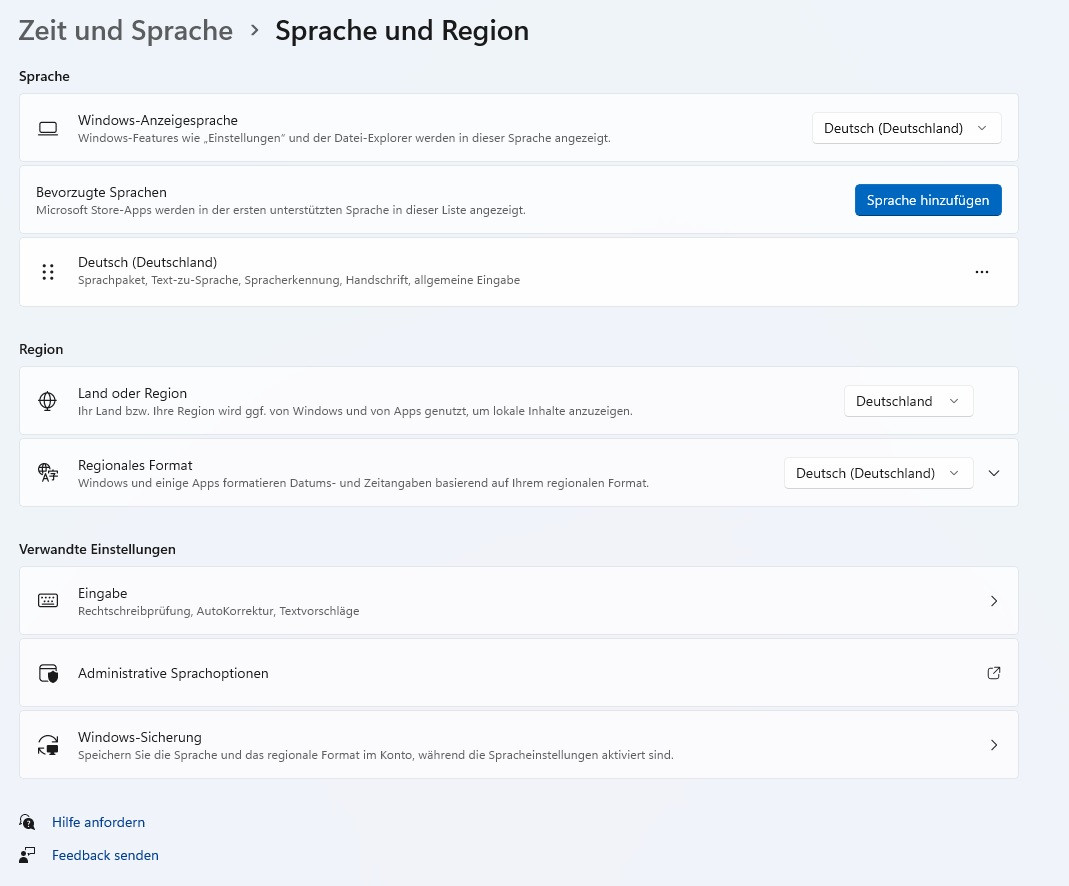Click the Hilfe anfordern help icon
The image size is (1069, 886).
pos(27,822)
